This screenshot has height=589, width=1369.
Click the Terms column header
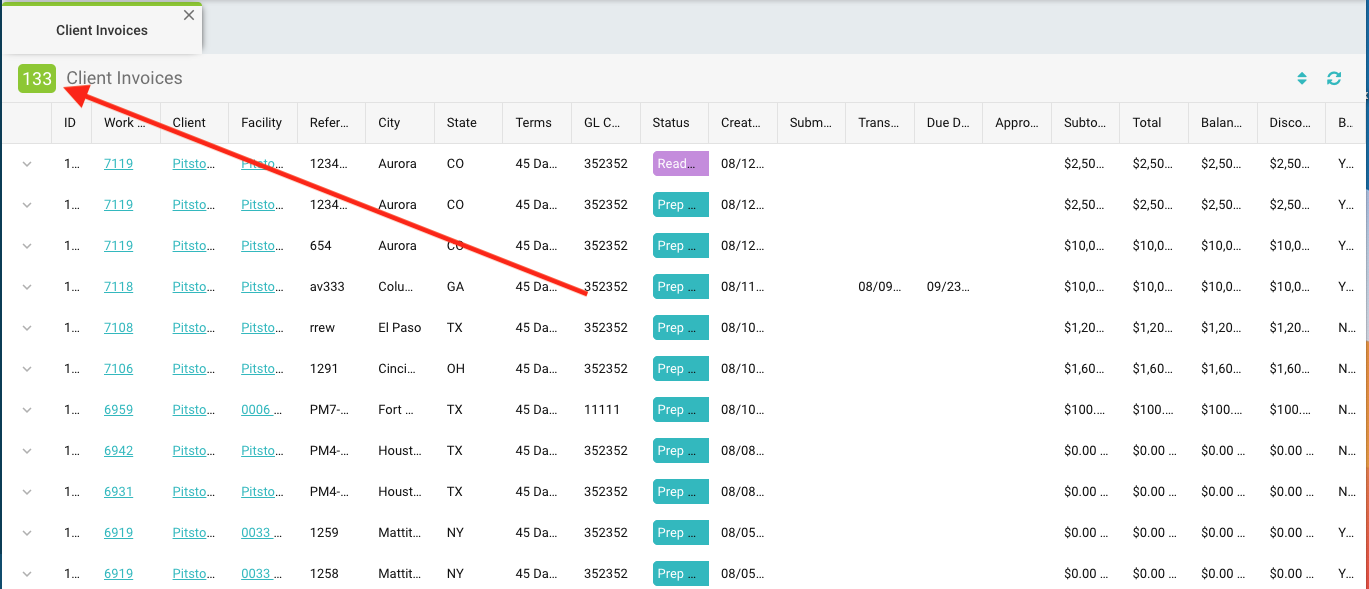(x=533, y=123)
